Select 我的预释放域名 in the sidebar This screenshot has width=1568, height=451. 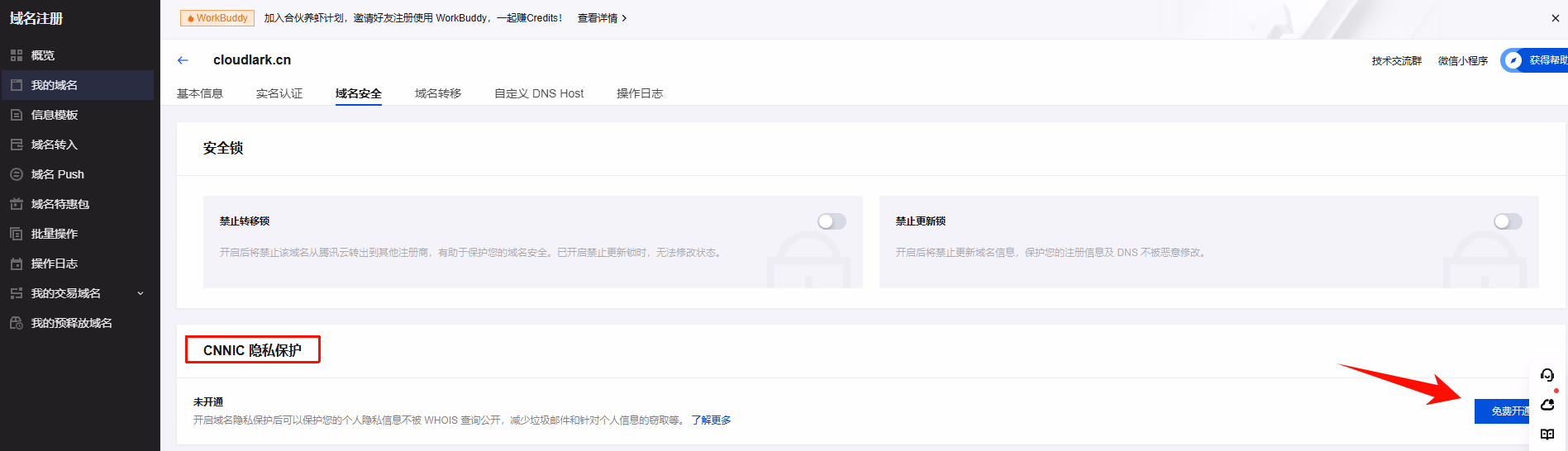[x=71, y=323]
